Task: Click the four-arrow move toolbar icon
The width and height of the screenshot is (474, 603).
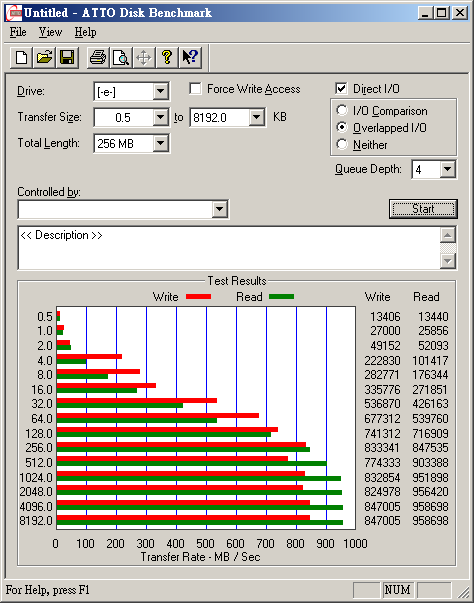Action: pos(144,58)
